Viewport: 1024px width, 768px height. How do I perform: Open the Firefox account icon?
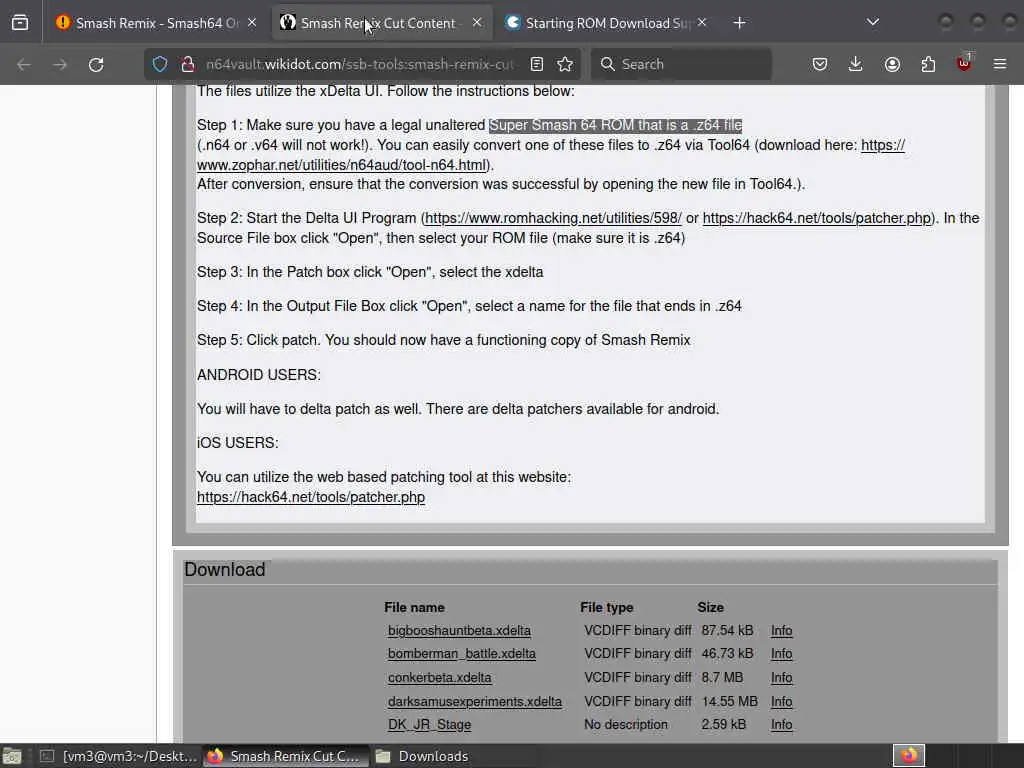[x=892, y=64]
